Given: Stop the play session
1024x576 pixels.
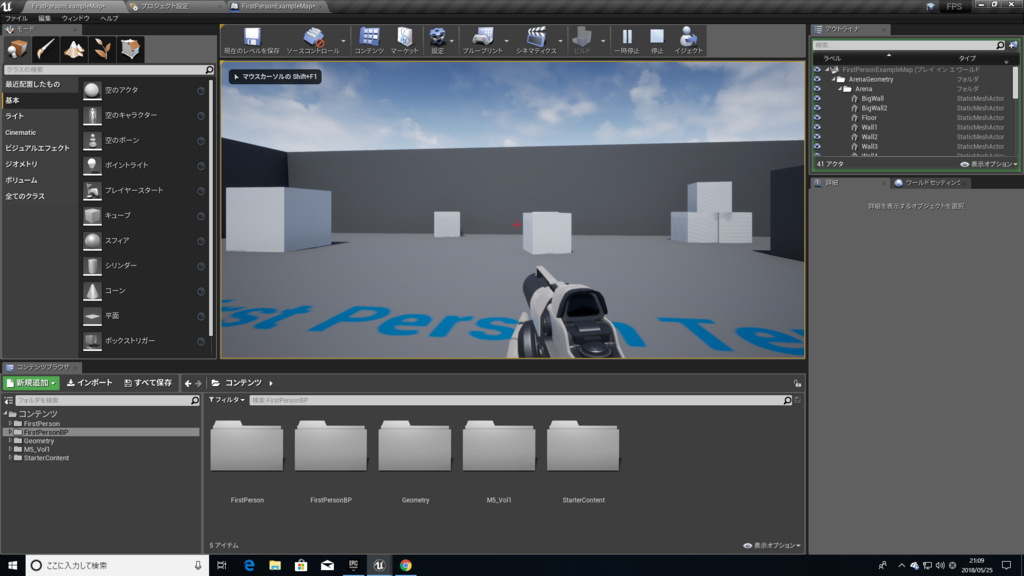Looking at the screenshot, I should coord(657,40).
